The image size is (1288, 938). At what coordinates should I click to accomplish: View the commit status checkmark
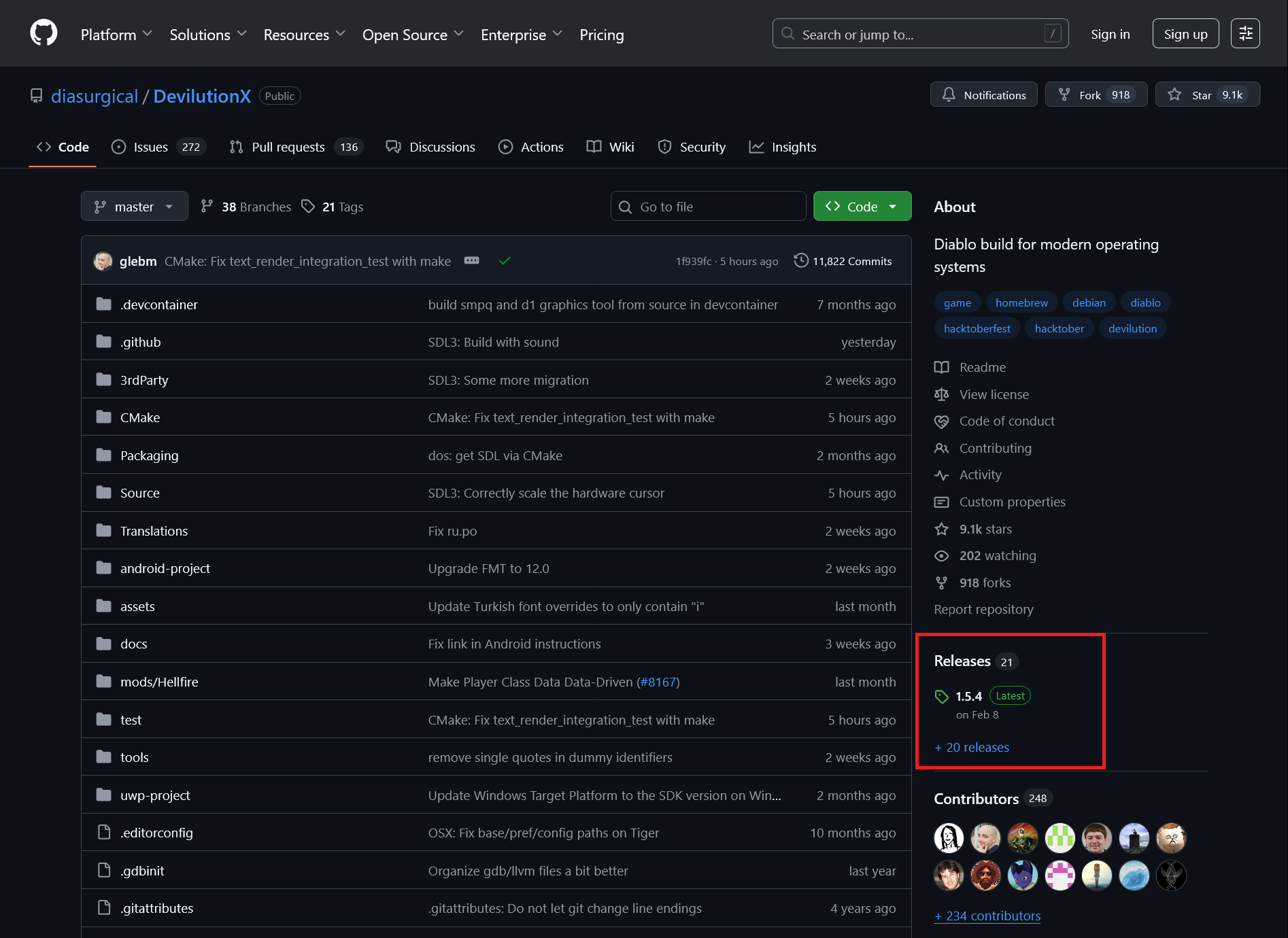[x=505, y=261]
